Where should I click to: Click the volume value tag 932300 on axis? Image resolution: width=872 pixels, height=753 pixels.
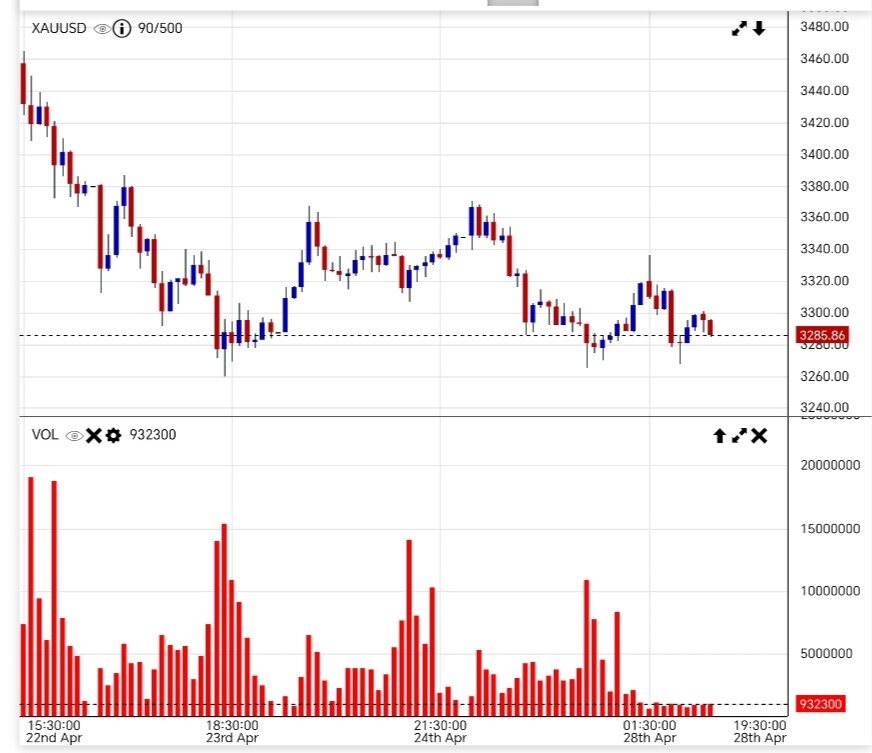click(x=823, y=704)
